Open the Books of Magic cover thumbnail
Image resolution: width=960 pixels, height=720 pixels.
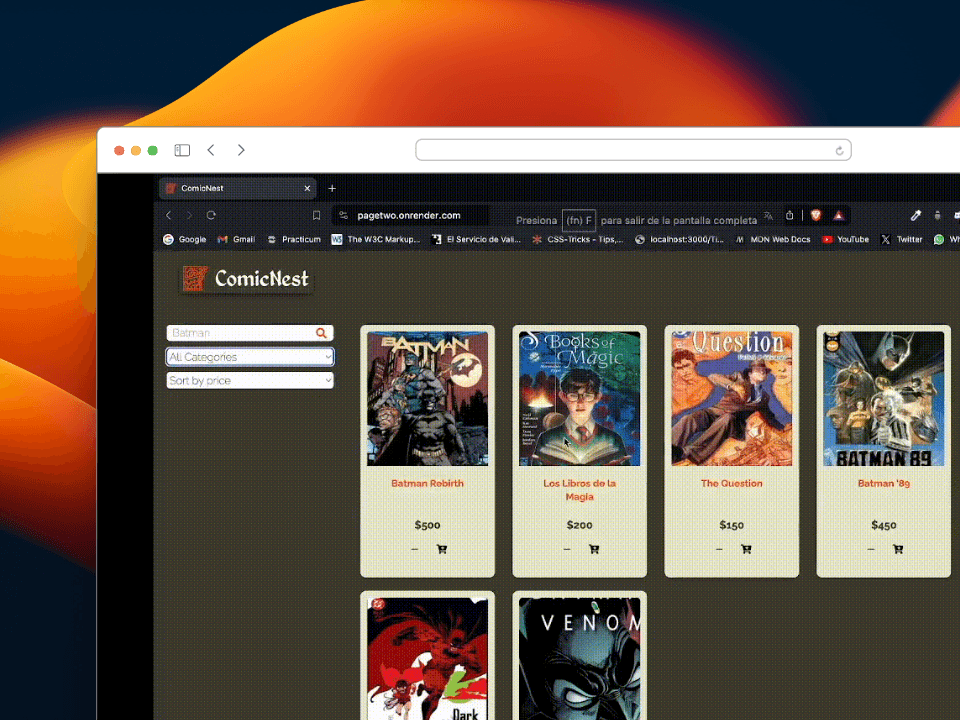579,398
